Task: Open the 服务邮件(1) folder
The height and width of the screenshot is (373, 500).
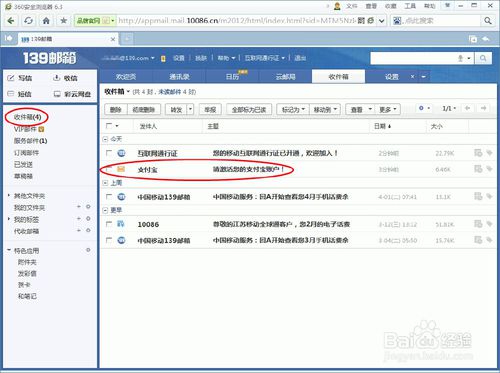Action: (x=30, y=141)
